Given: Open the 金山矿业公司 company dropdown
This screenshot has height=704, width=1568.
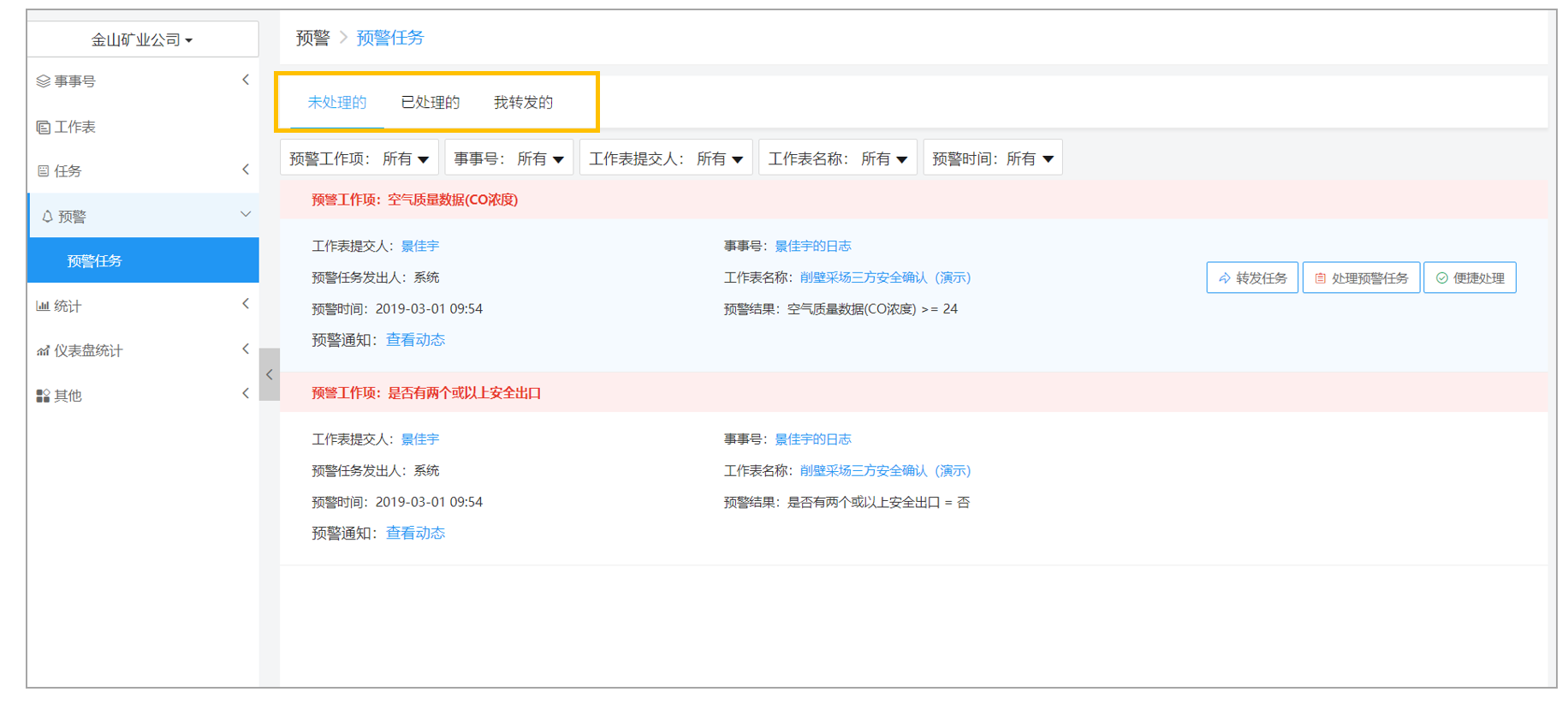Looking at the screenshot, I should (x=142, y=39).
